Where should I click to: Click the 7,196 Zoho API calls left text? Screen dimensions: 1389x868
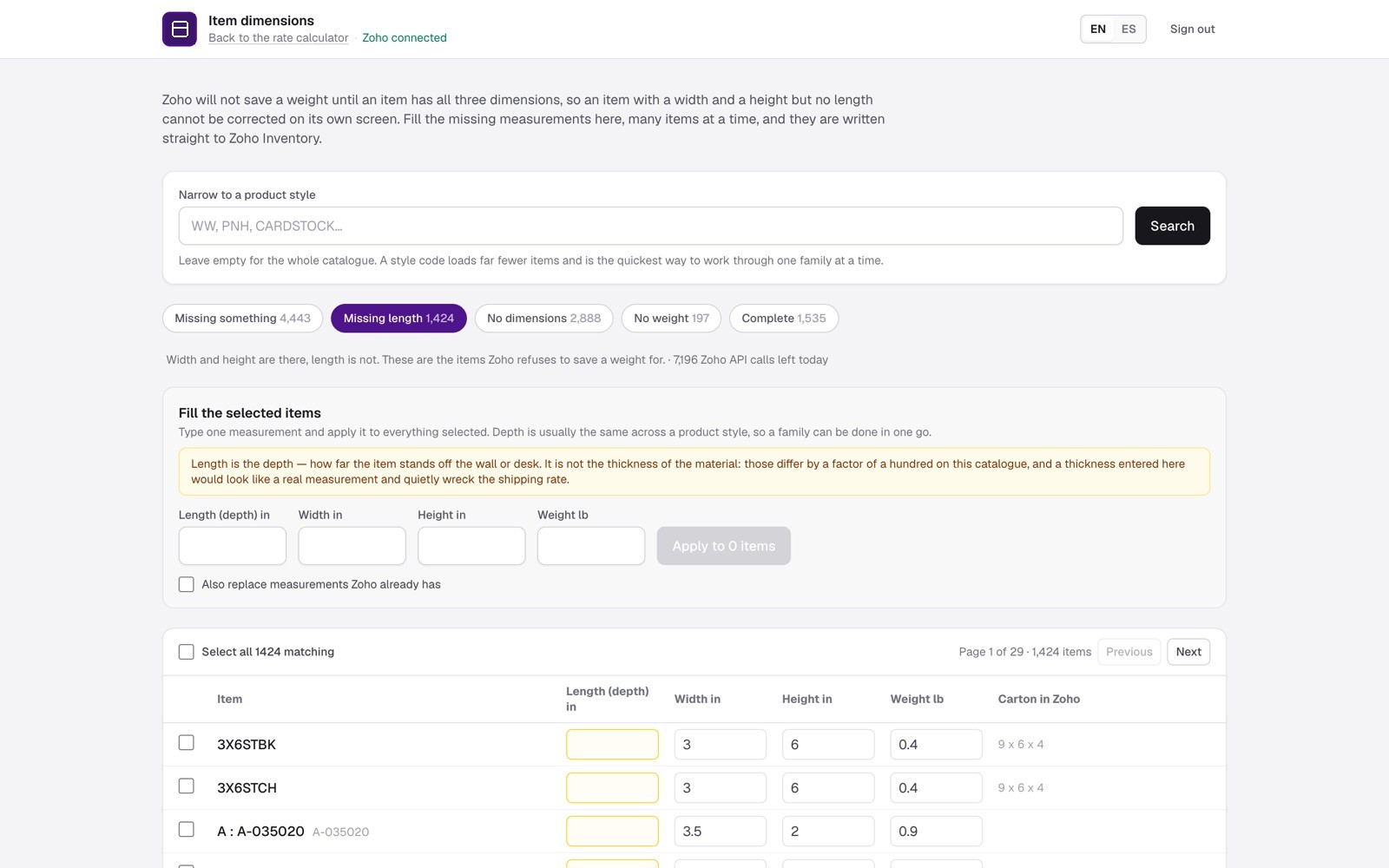[x=751, y=359]
